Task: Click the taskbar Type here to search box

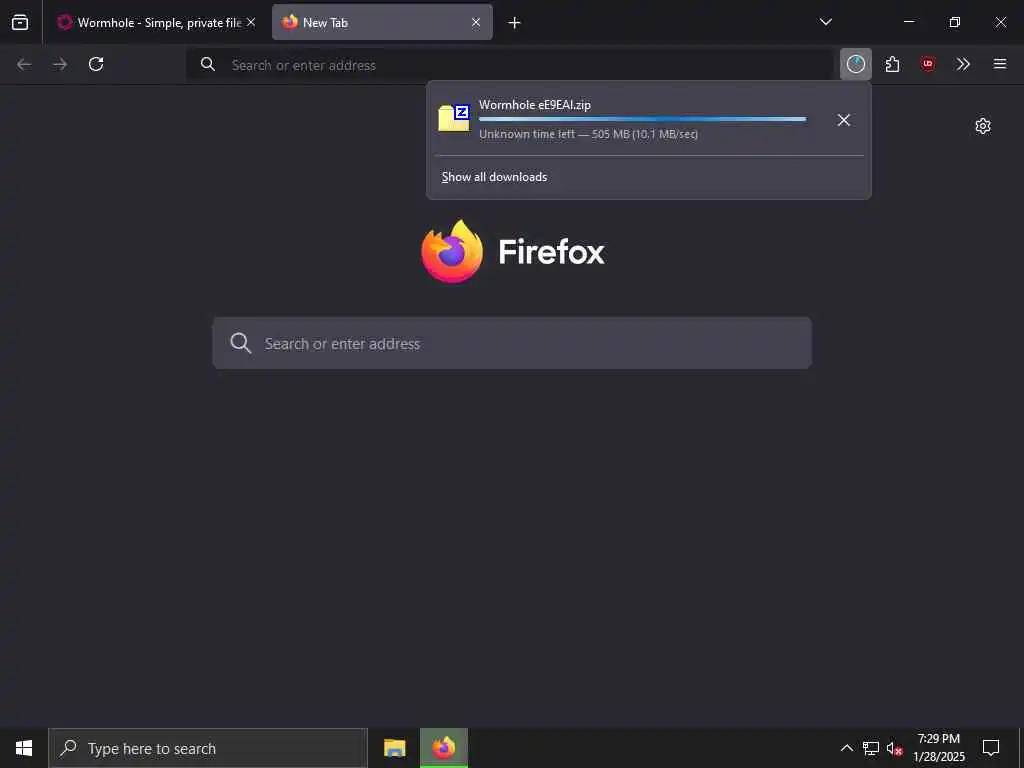Action: 208,748
